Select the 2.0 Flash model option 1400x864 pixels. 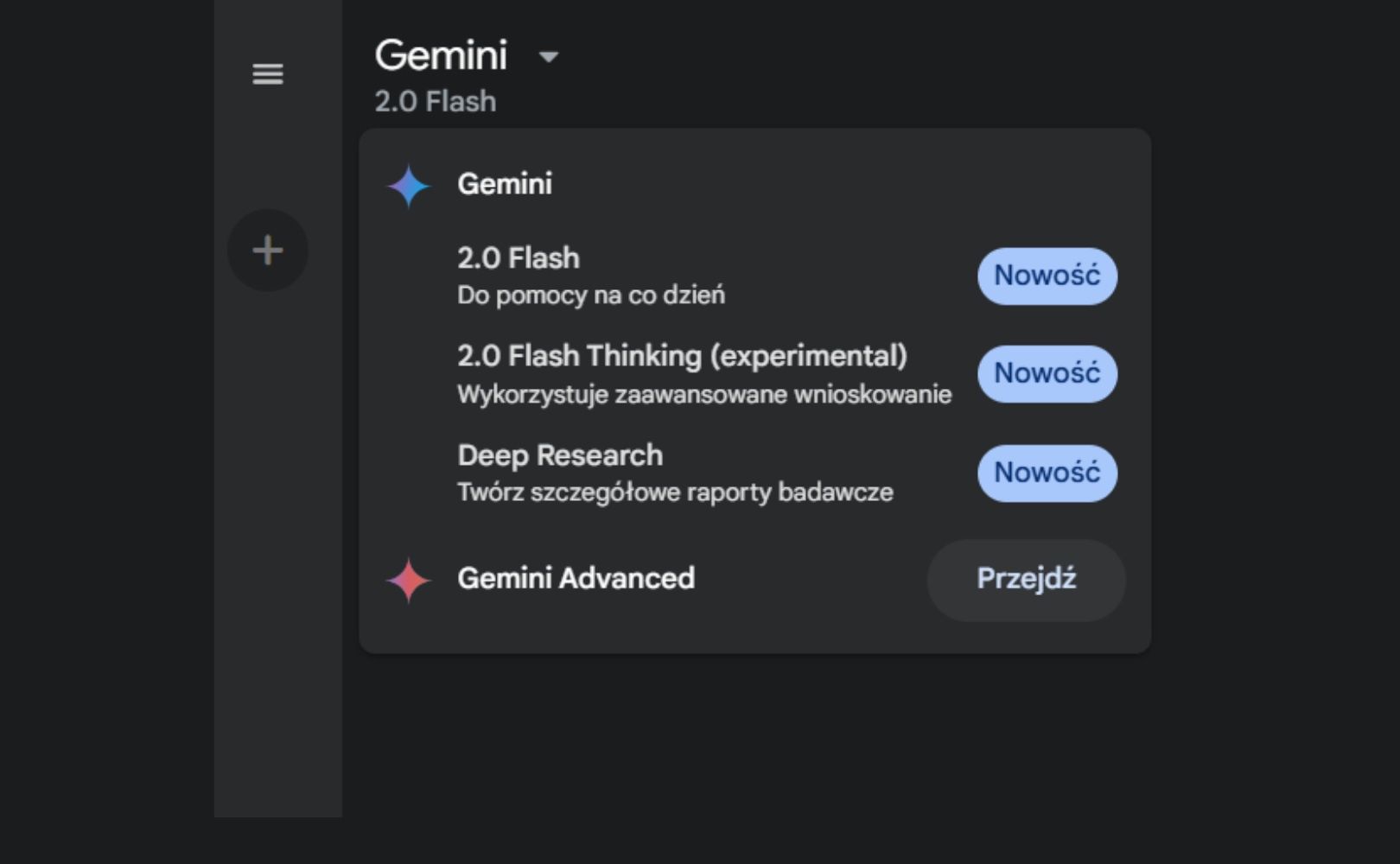[x=754, y=276]
